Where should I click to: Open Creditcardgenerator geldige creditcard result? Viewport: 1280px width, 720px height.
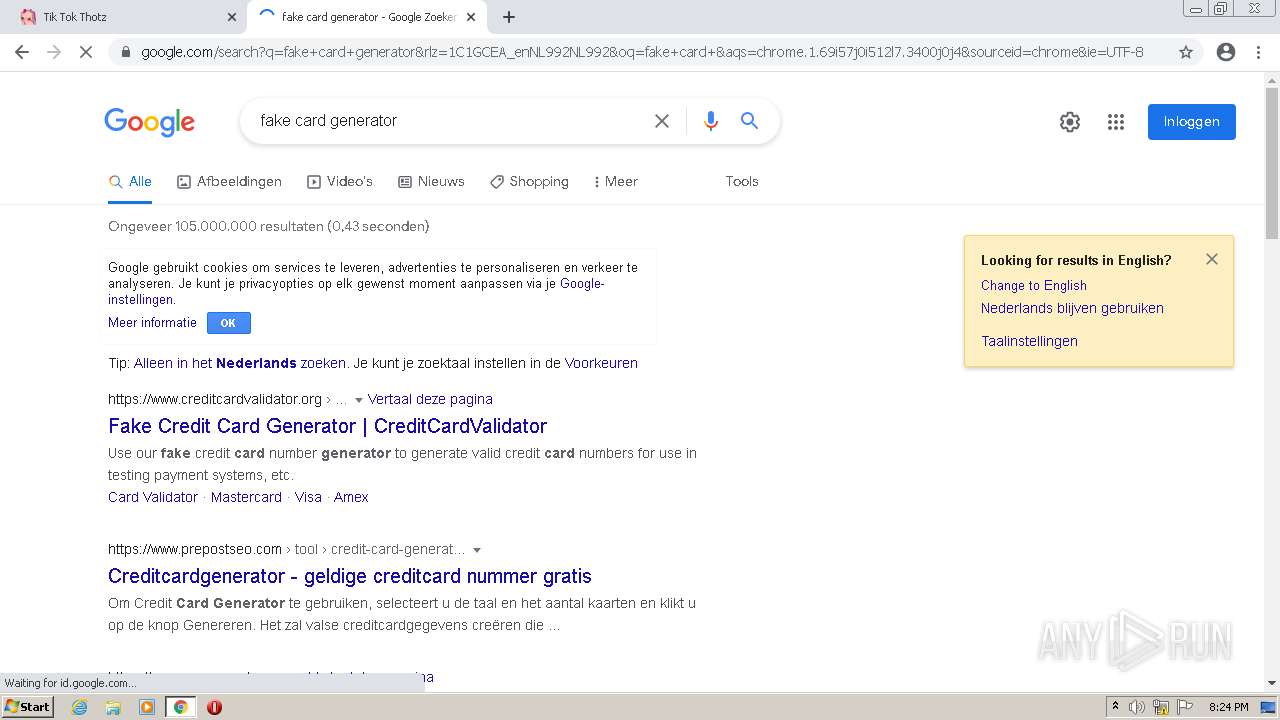click(x=350, y=576)
